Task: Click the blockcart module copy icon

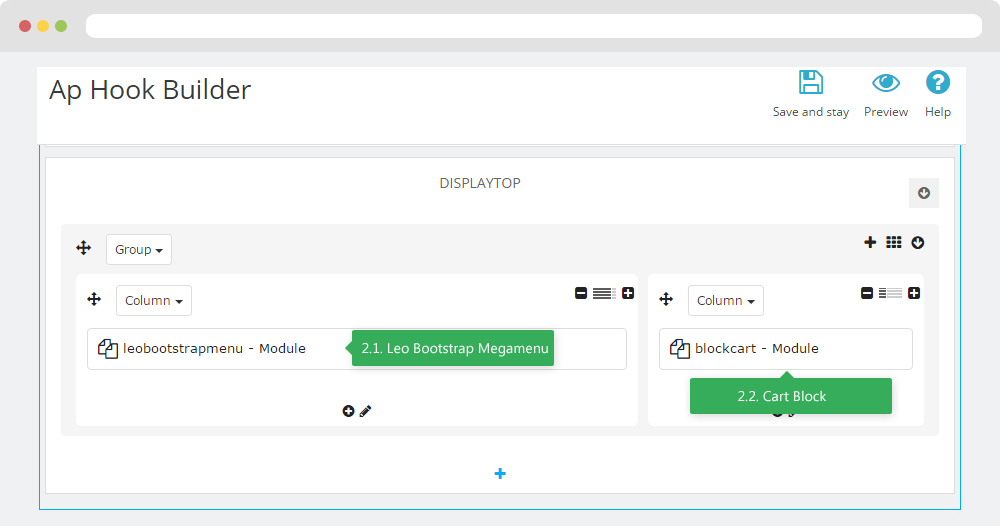Action: pyautogui.click(x=680, y=349)
